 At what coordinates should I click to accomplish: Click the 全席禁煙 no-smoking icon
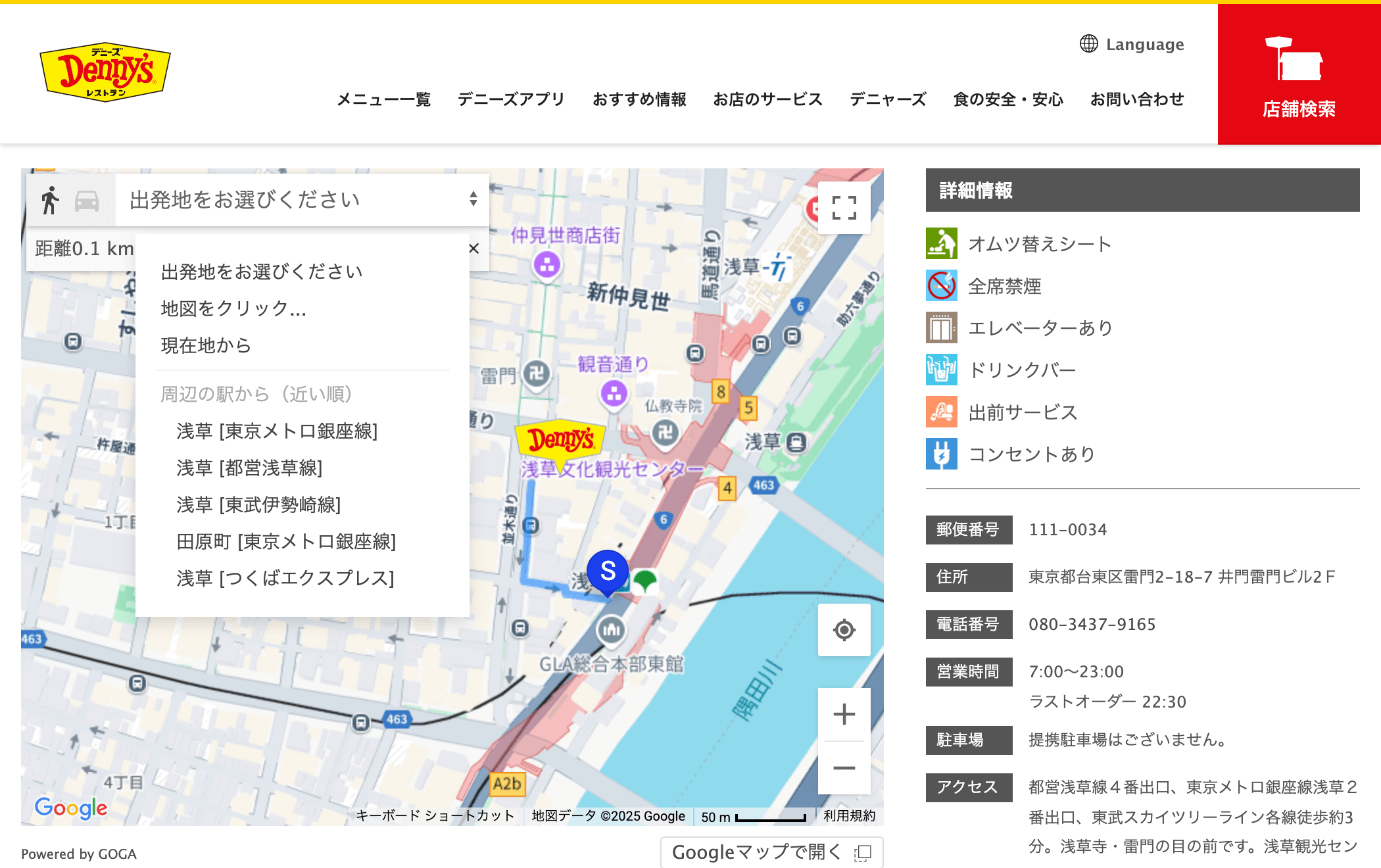[x=942, y=285]
